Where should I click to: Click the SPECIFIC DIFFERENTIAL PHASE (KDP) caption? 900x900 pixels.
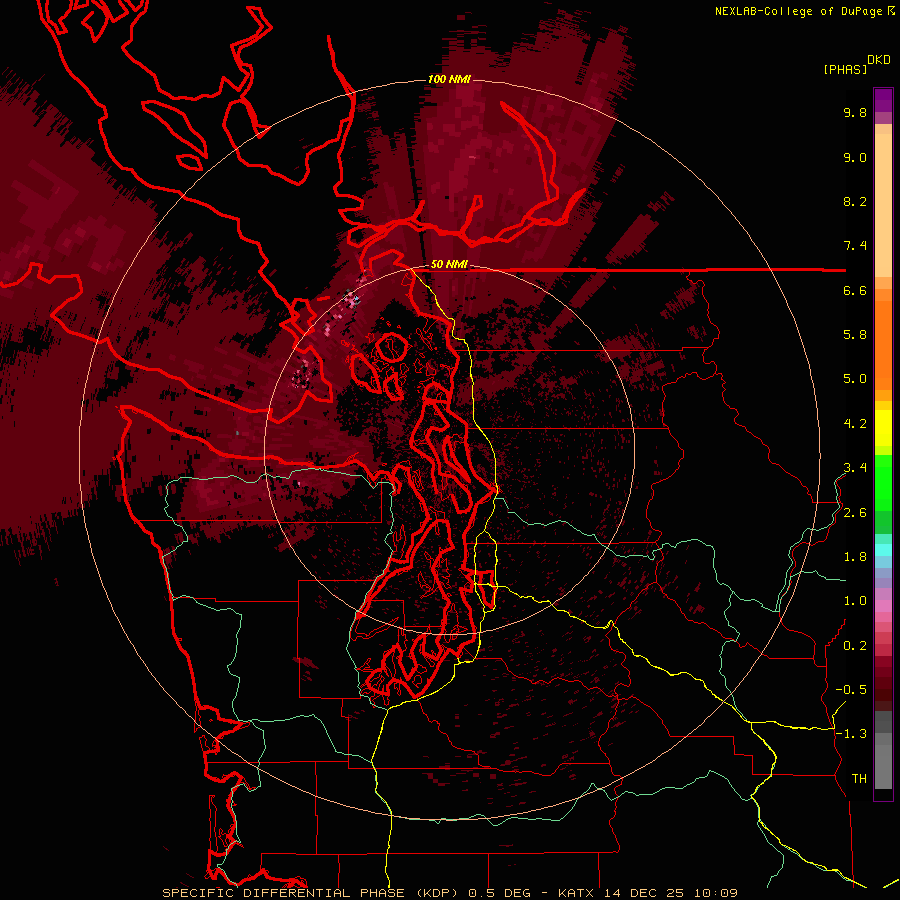point(312,893)
